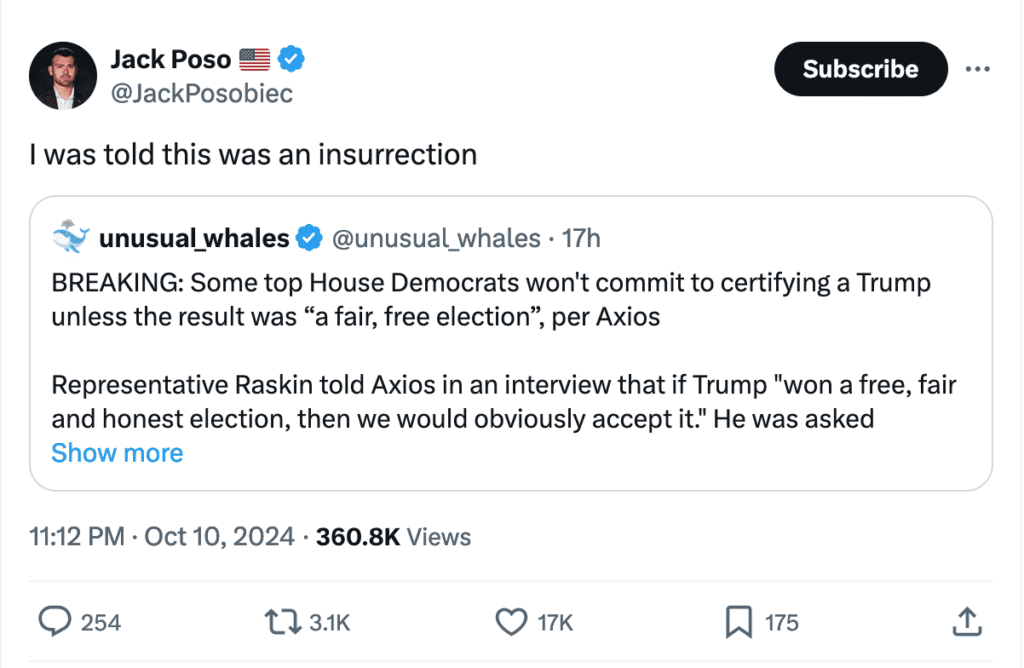Bookmark this tweet using the bookmark icon
This screenshot has width=1024, height=668.
[x=738, y=622]
